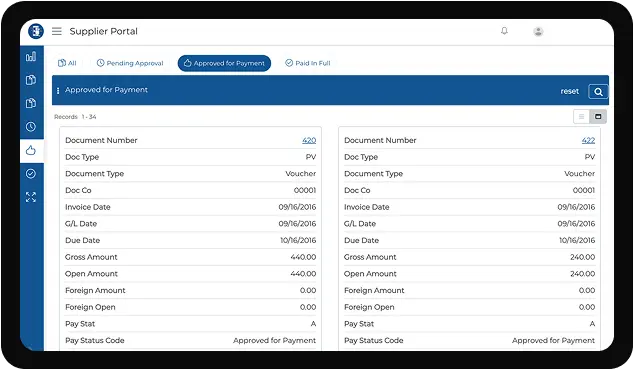Open the dashboard chart sidebar icon
This screenshot has width=634, height=370.
(x=31, y=56)
